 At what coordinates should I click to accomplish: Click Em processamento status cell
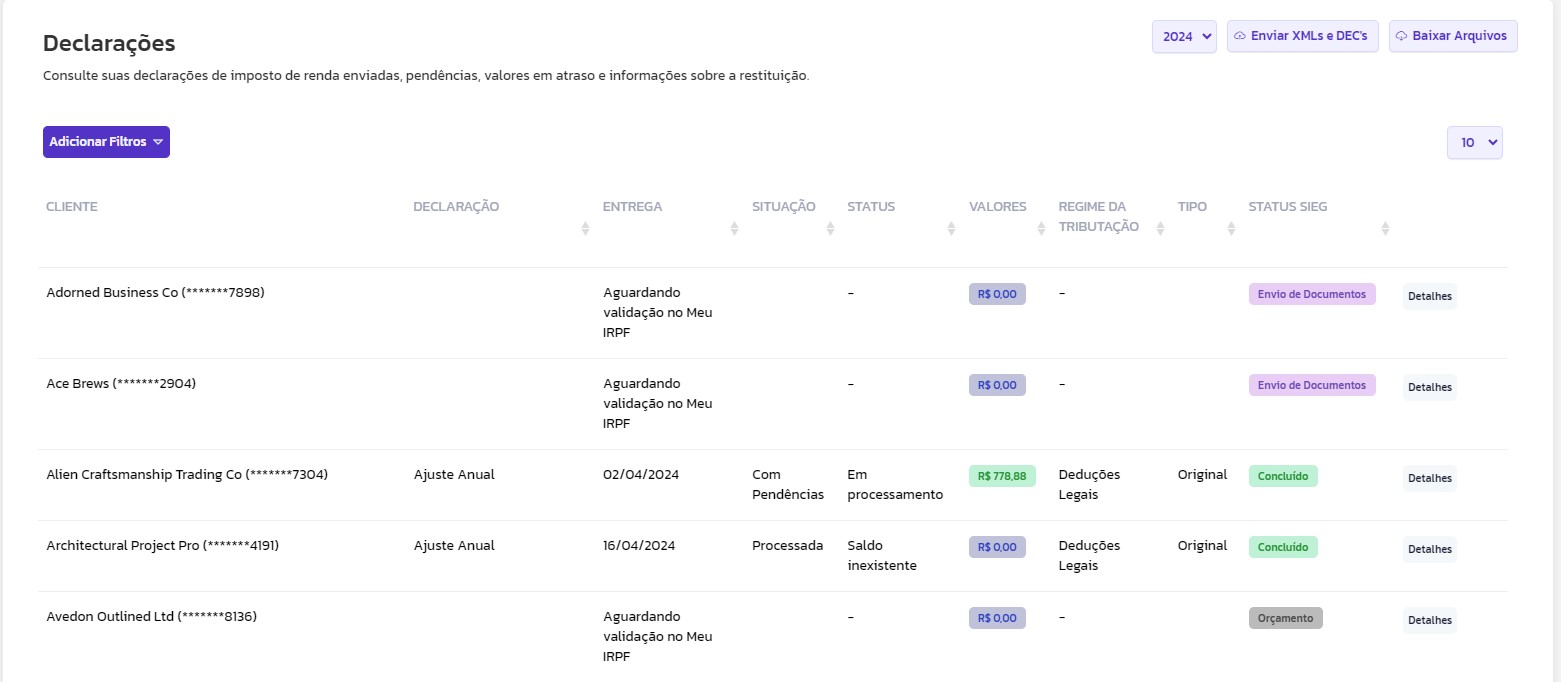895,485
